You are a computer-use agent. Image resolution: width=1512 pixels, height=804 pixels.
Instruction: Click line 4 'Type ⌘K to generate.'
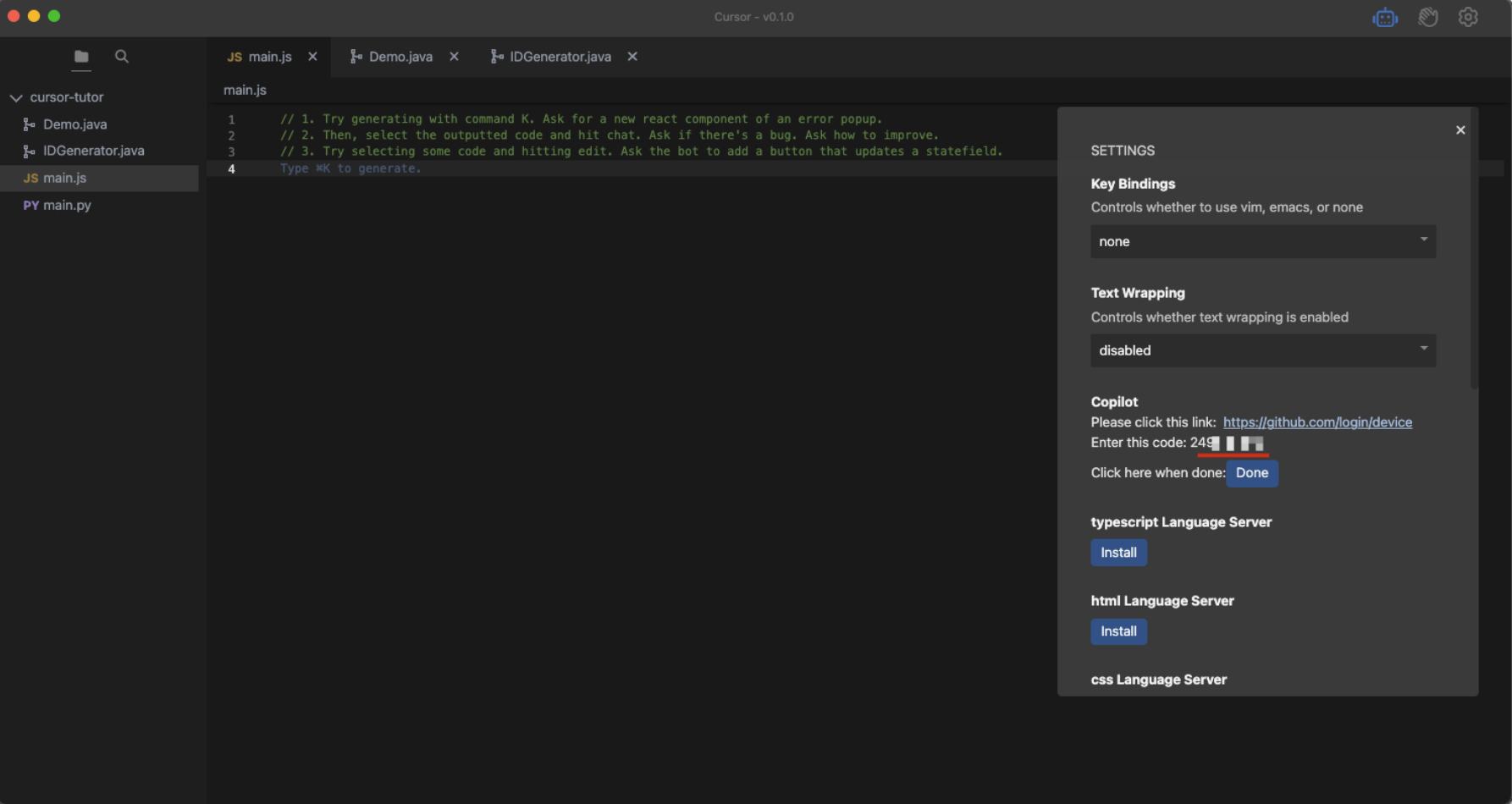(x=350, y=168)
